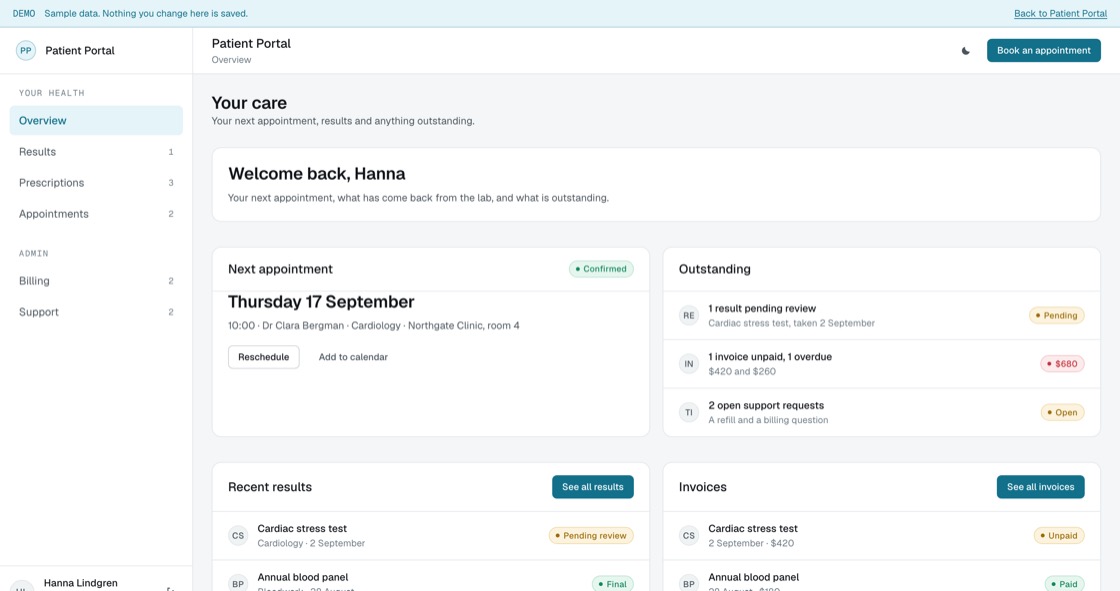This screenshot has height=591, width=1120.
Task: Click '$420 and $260' amounts text
Action: click(741, 372)
